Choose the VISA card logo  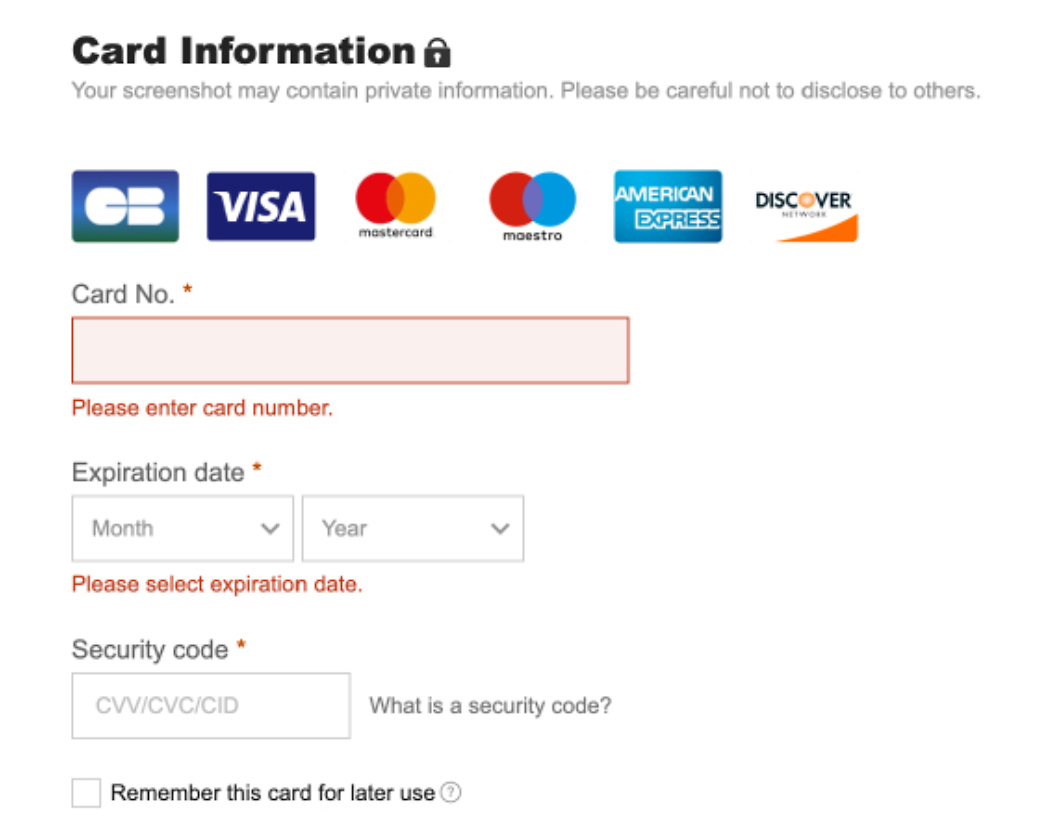coord(261,207)
